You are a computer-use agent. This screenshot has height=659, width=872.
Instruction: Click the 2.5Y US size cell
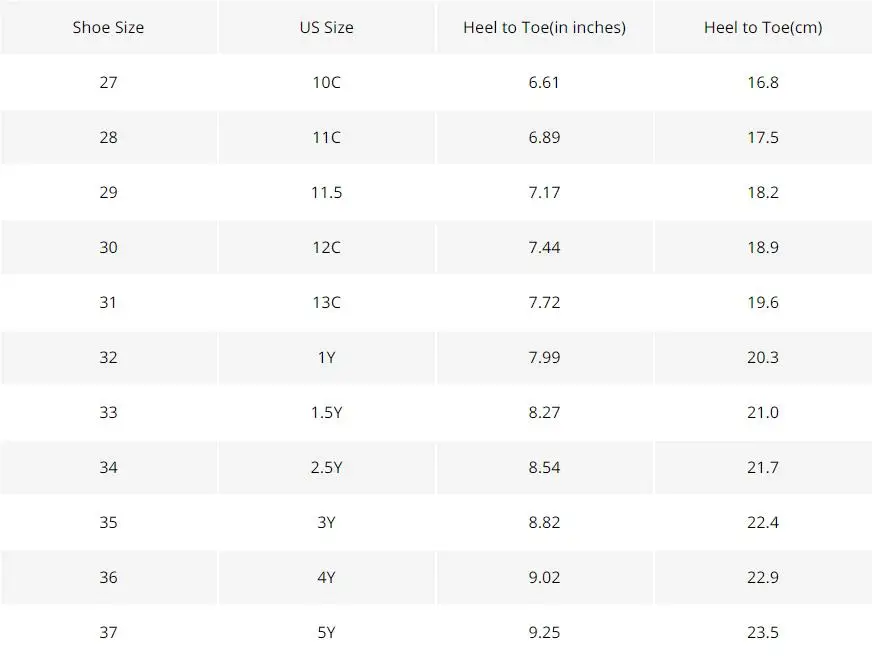coord(326,468)
